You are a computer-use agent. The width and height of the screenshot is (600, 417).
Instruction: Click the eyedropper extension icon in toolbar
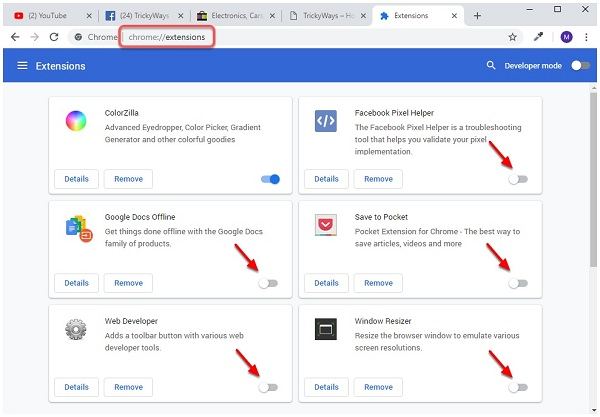pyautogui.click(x=538, y=37)
